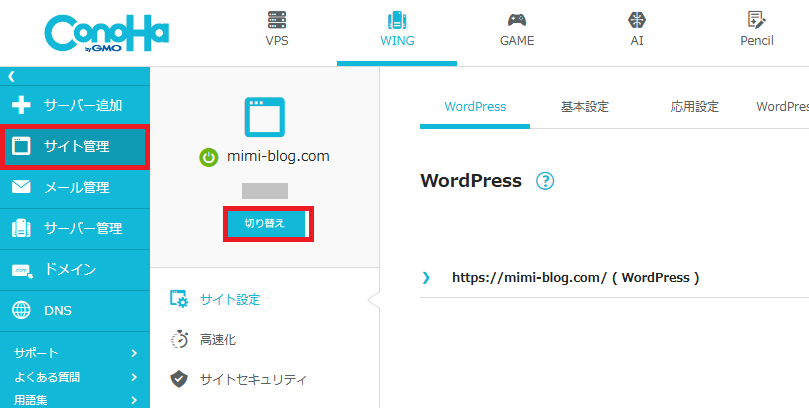
Task: Select サイト管理 in the sidebar
Action: click(75, 146)
